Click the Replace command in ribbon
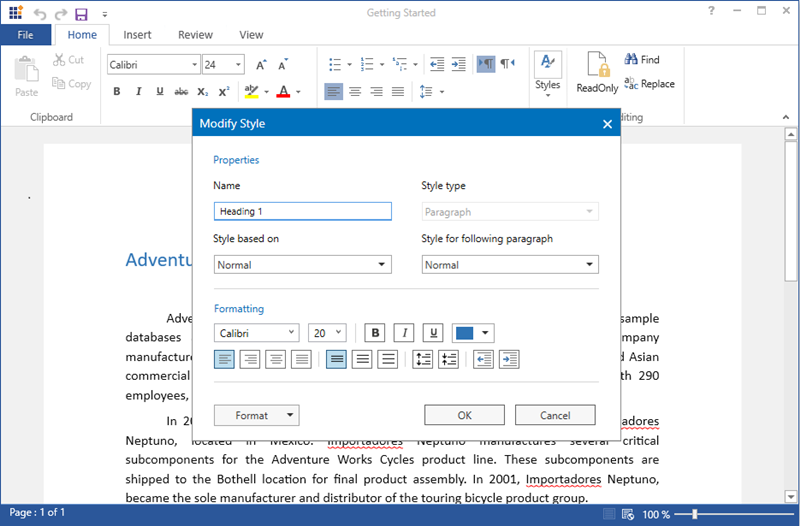This screenshot has width=800, height=526. click(x=649, y=84)
